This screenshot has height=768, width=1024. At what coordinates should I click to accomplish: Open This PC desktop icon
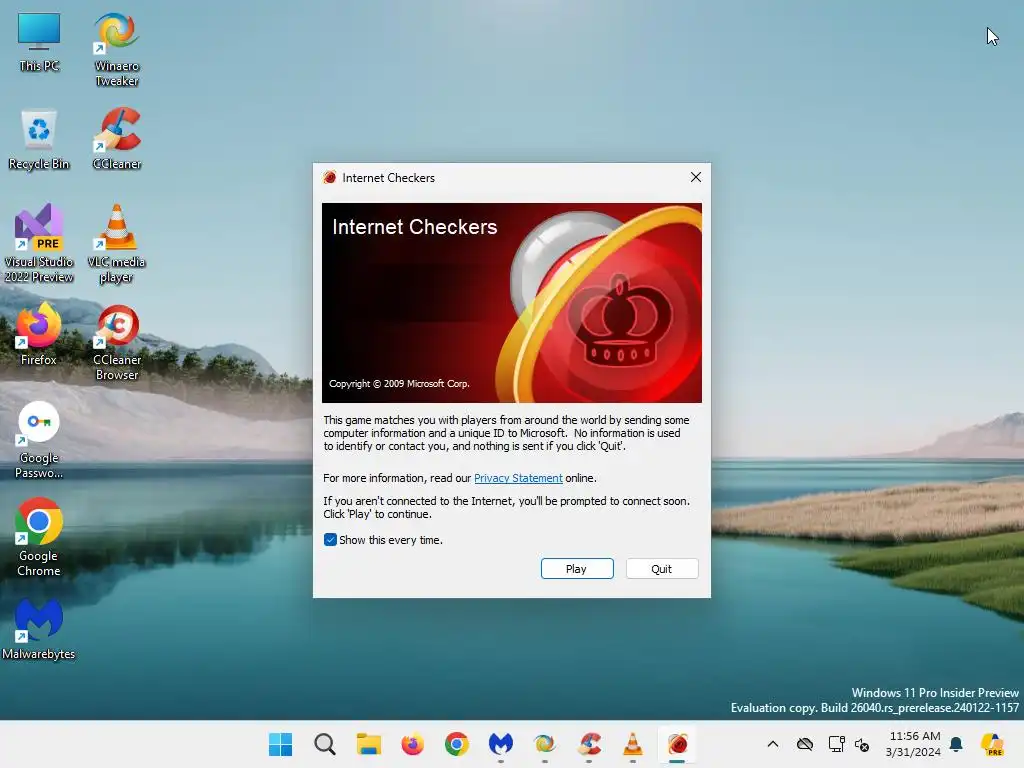(x=39, y=42)
